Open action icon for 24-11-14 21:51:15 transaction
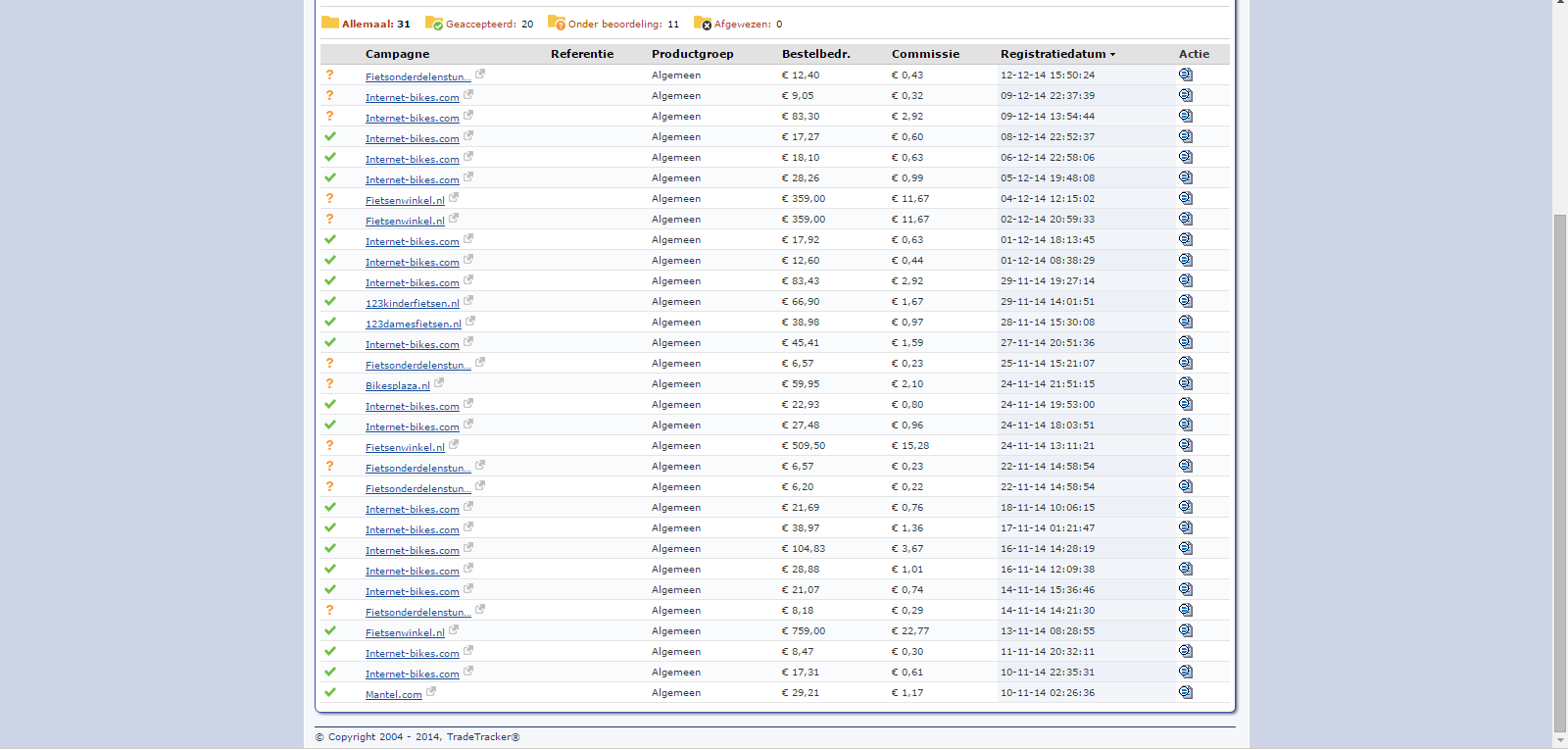The image size is (1568, 750). click(x=1186, y=383)
